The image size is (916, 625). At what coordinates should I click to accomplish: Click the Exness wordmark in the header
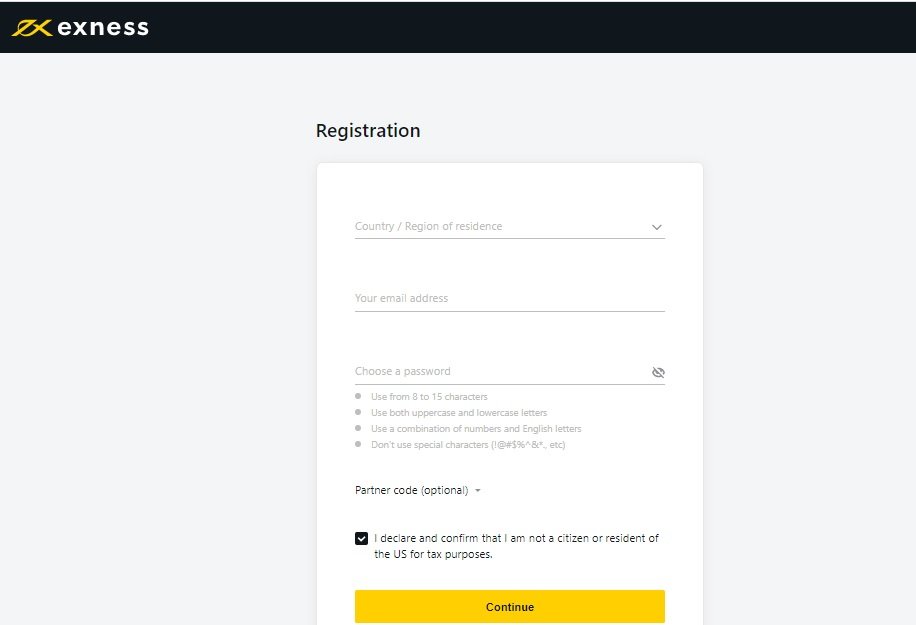click(103, 28)
